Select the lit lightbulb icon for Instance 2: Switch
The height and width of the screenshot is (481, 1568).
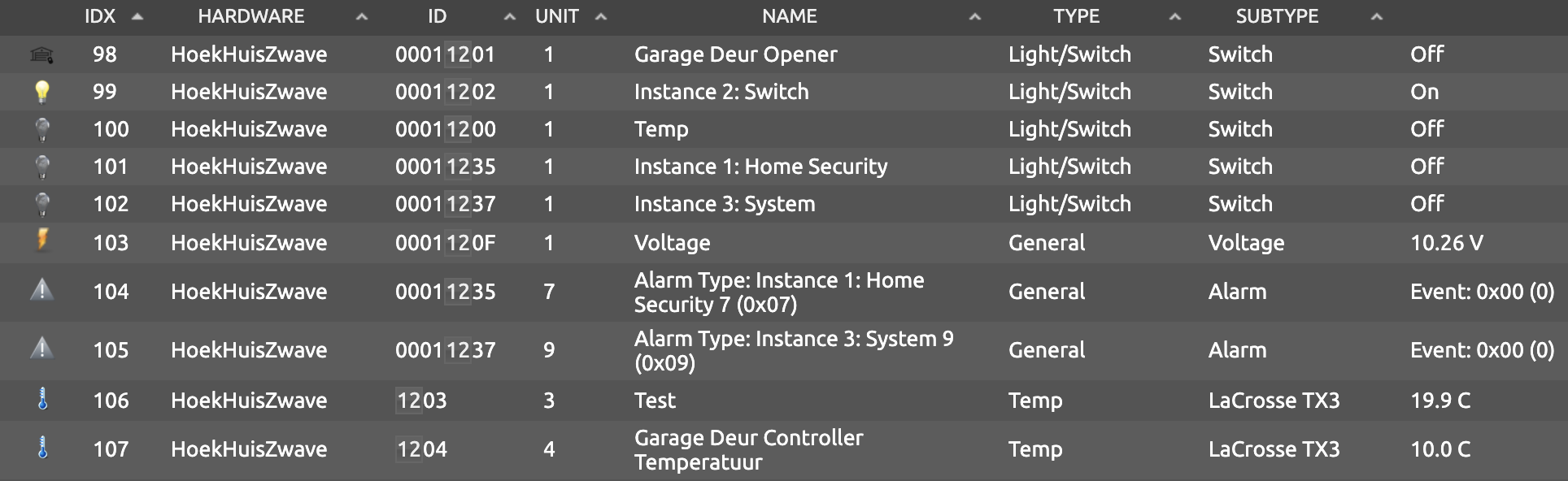pos(42,91)
